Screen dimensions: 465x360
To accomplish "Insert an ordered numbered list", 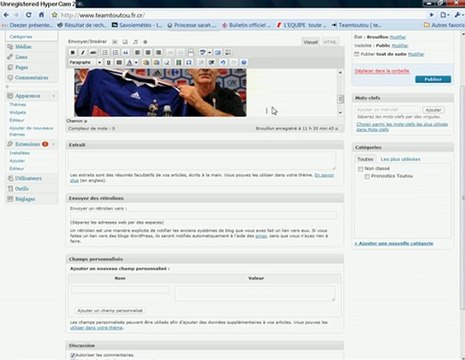I will tap(115, 52).
